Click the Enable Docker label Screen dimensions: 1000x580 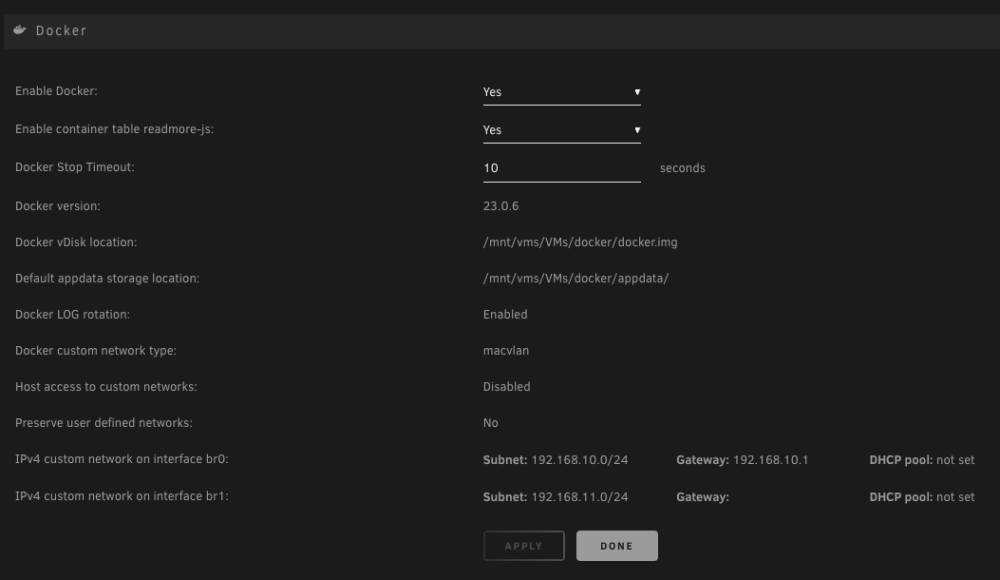point(56,91)
